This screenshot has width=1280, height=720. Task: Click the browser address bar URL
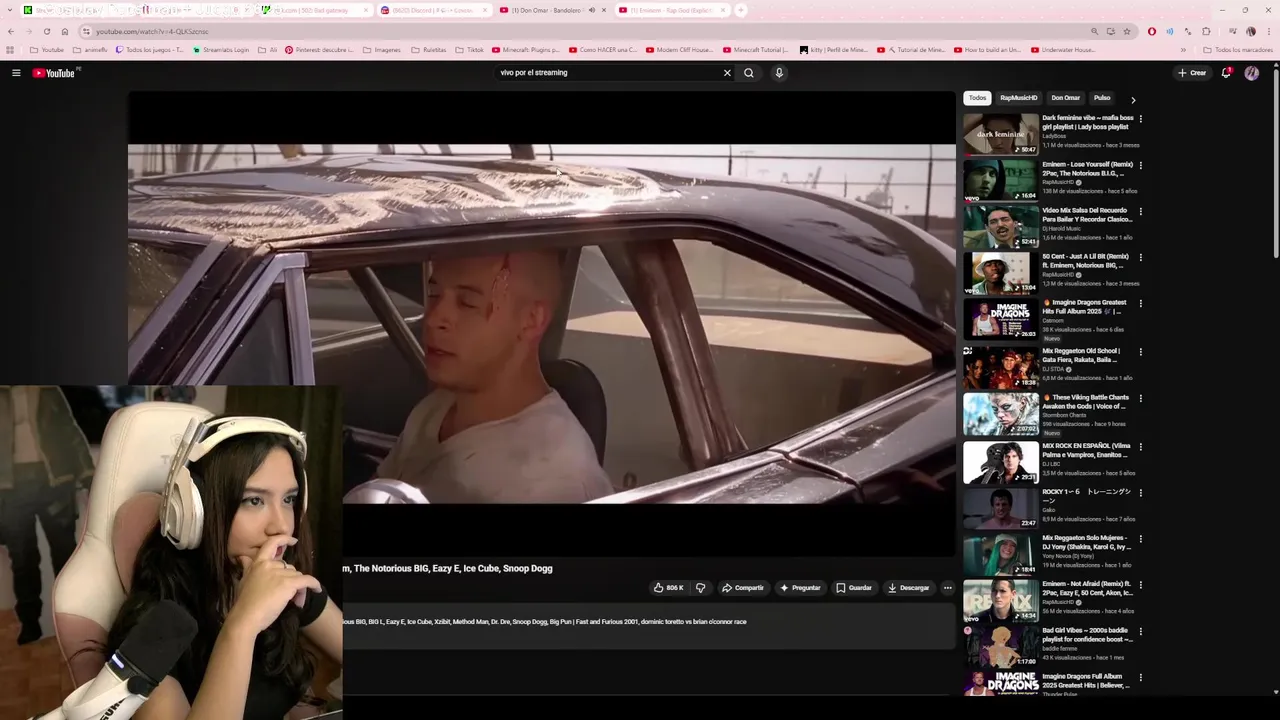[x=152, y=31]
